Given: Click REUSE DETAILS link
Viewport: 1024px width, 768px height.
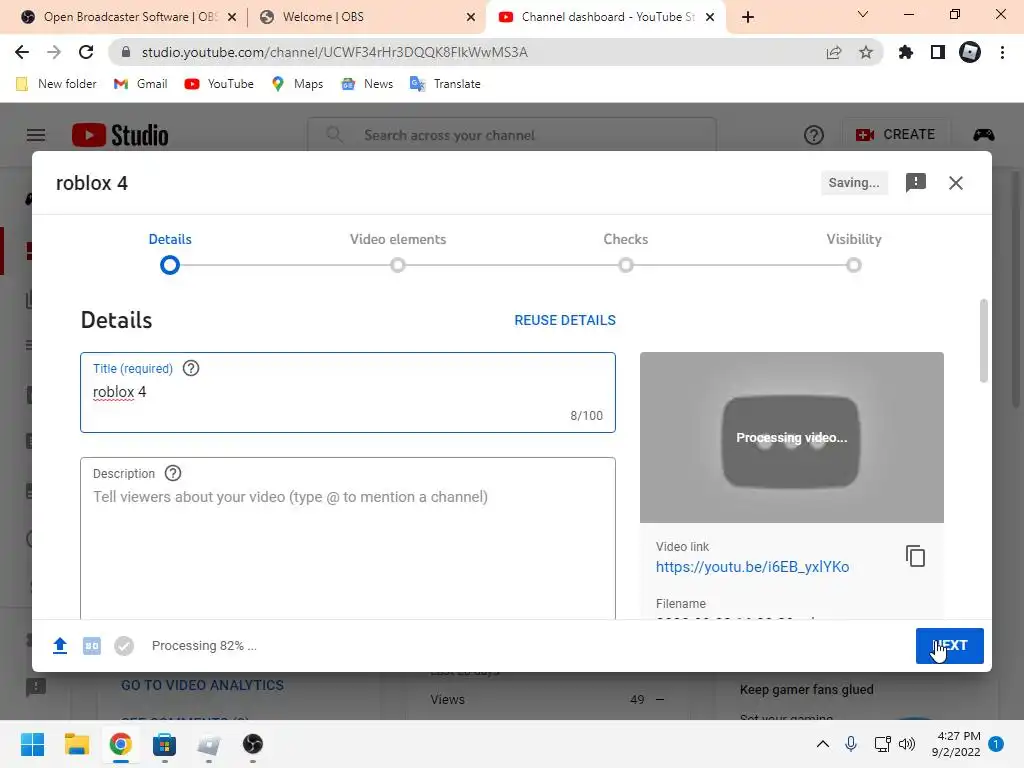Looking at the screenshot, I should click(x=565, y=320).
